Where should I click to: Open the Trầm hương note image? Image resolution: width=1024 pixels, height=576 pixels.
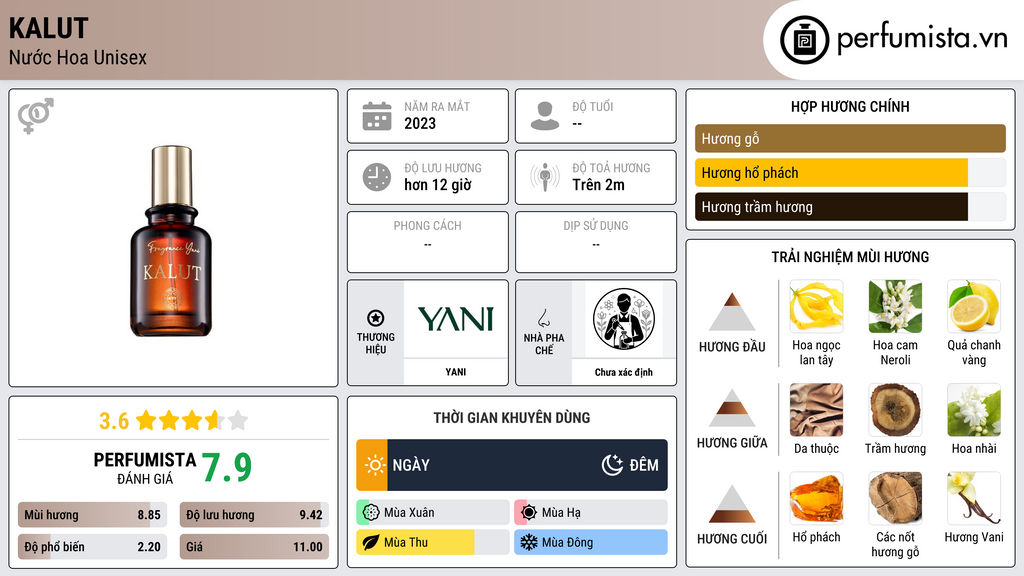point(895,410)
